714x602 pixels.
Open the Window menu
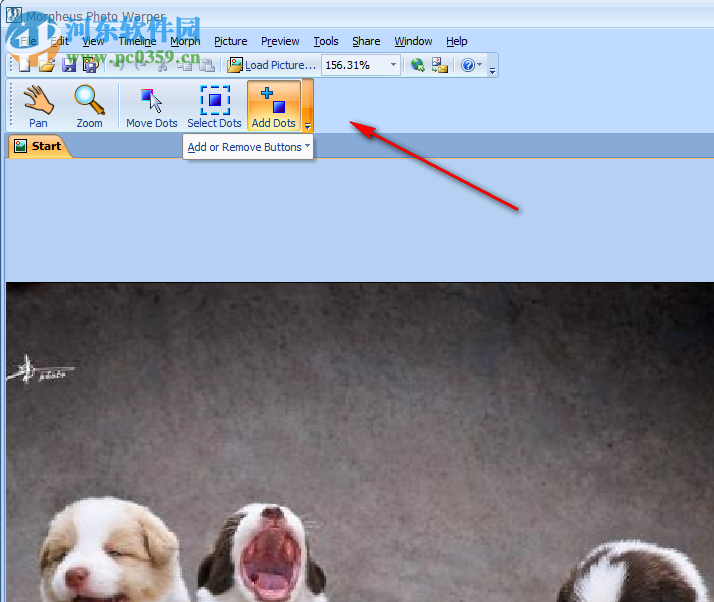coord(413,41)
